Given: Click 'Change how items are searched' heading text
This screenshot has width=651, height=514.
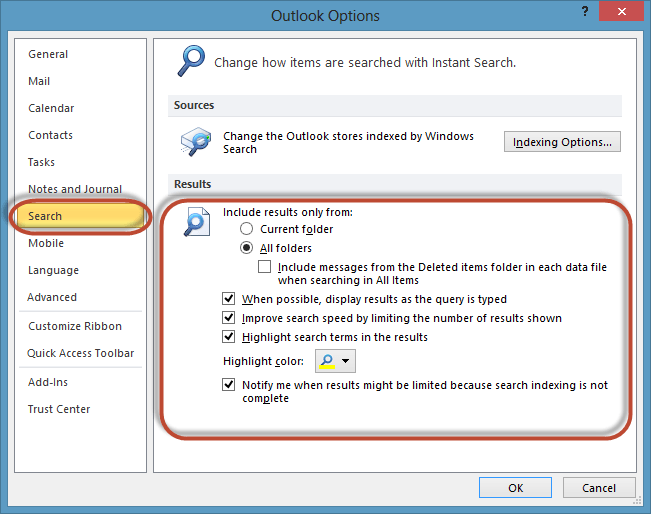Looking at the screenshot, I should 365,62.
